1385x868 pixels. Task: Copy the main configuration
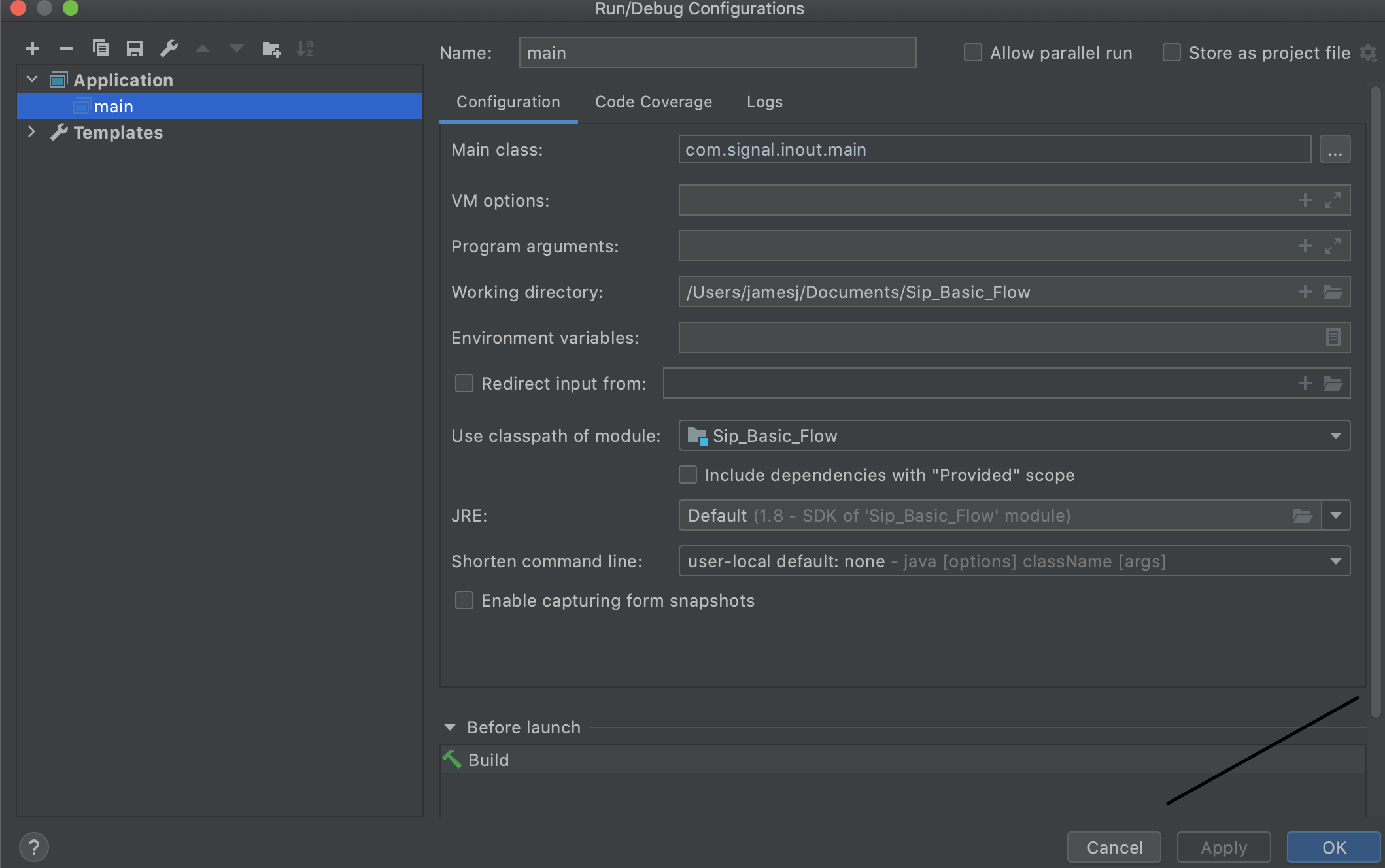coord(101,48)
